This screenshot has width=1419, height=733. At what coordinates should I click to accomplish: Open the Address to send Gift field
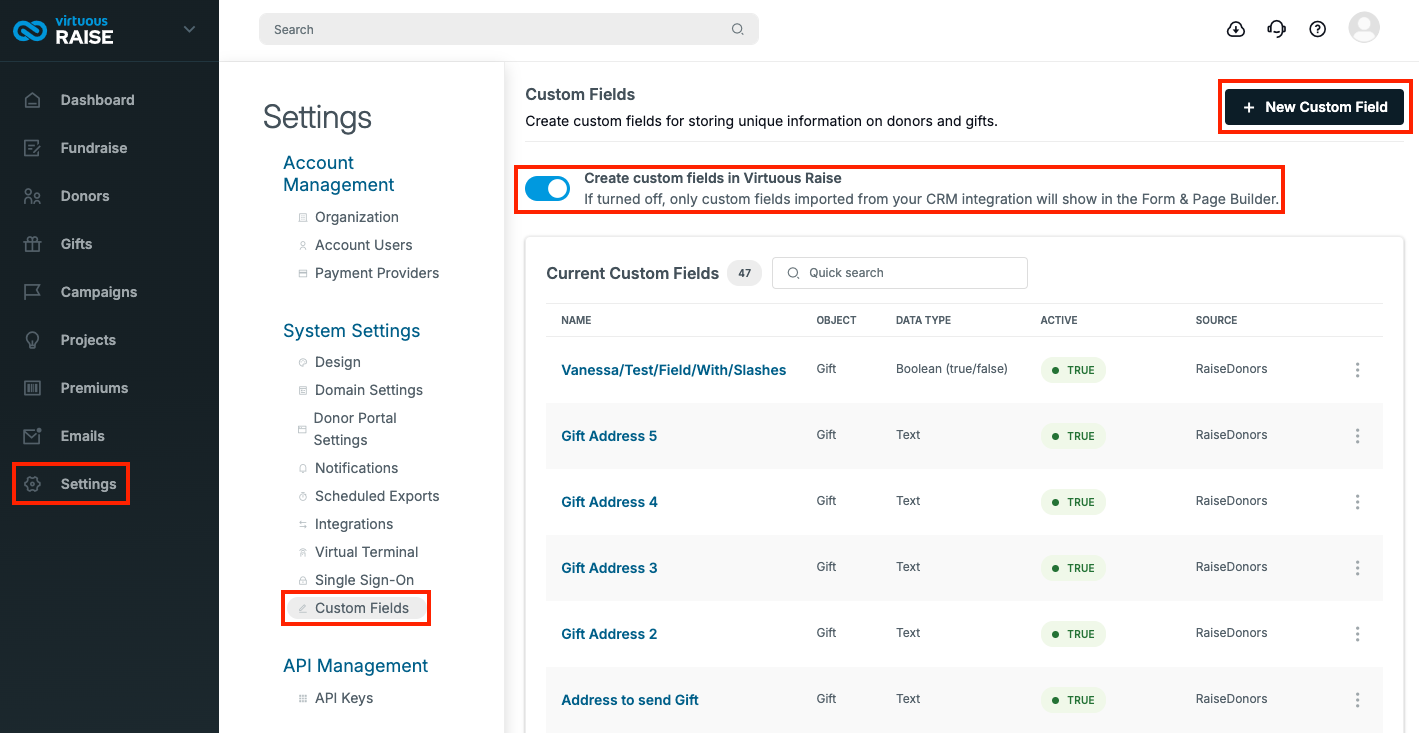630,700
